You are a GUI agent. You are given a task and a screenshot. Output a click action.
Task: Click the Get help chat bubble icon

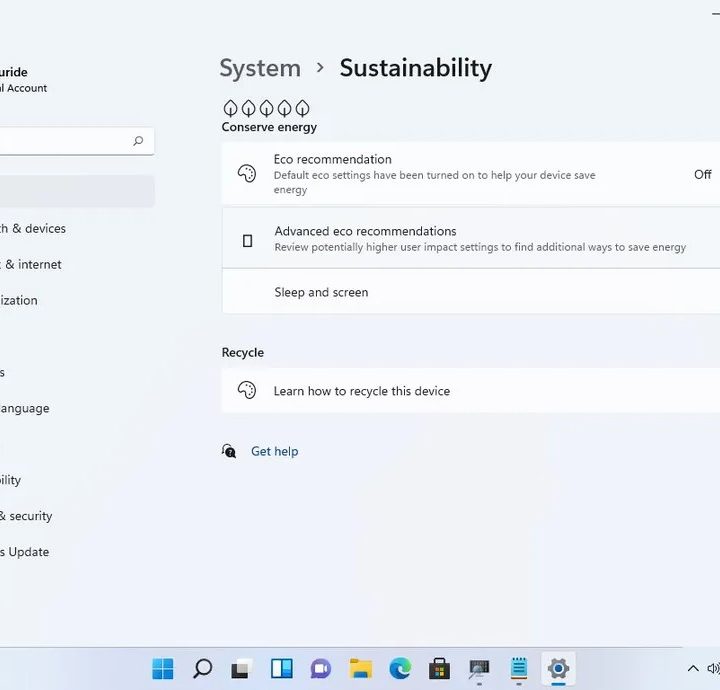tap(229, 451)
